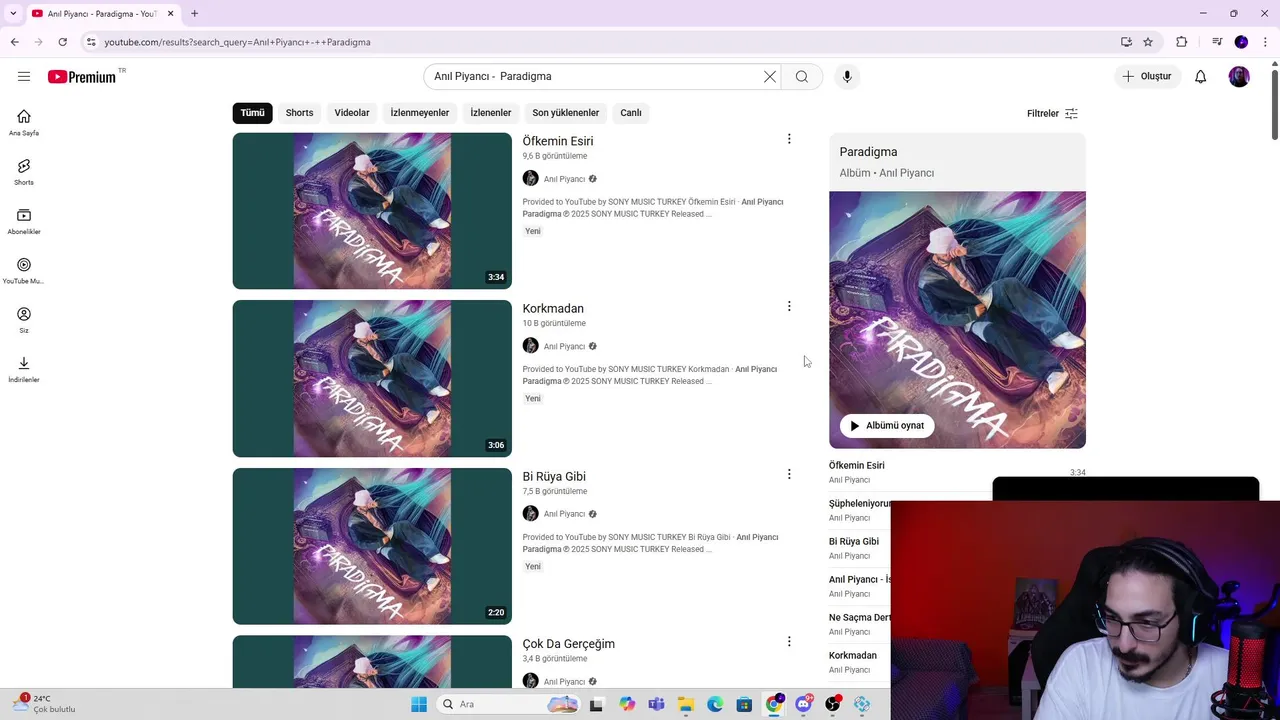Clear the search box with X icon
The image size is (1280, 720).
tap(770, 76)
